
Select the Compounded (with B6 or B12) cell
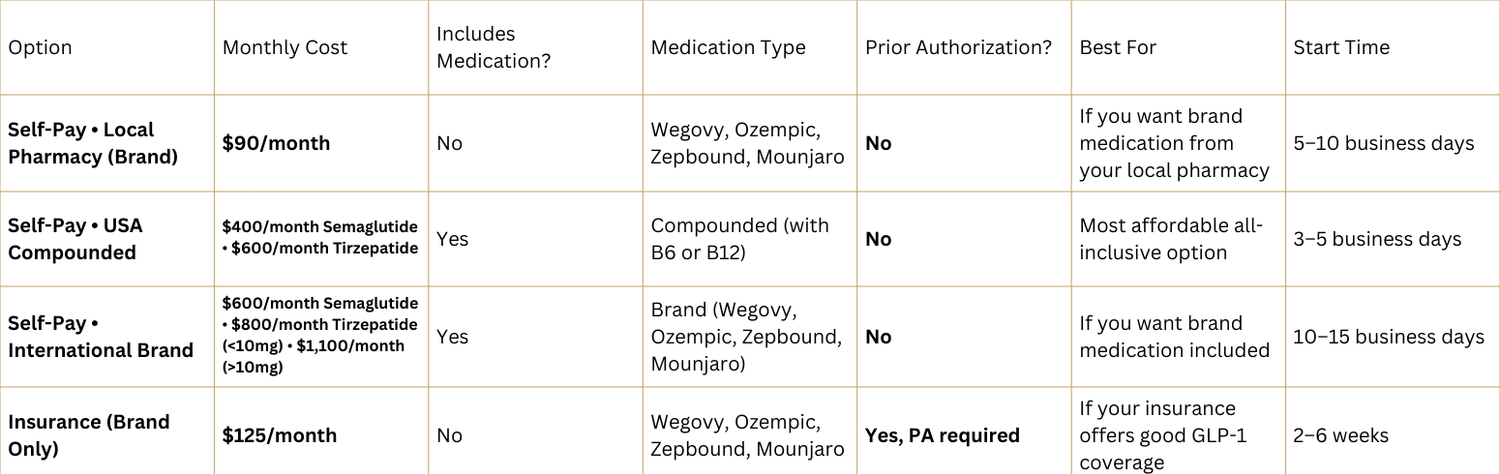click(740, 239)
